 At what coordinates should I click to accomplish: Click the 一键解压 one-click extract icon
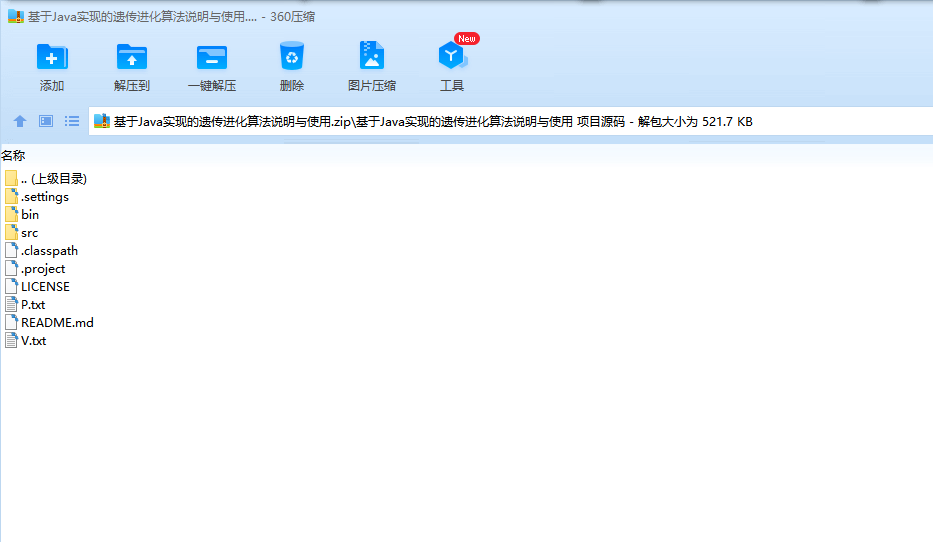pos(212,58)
